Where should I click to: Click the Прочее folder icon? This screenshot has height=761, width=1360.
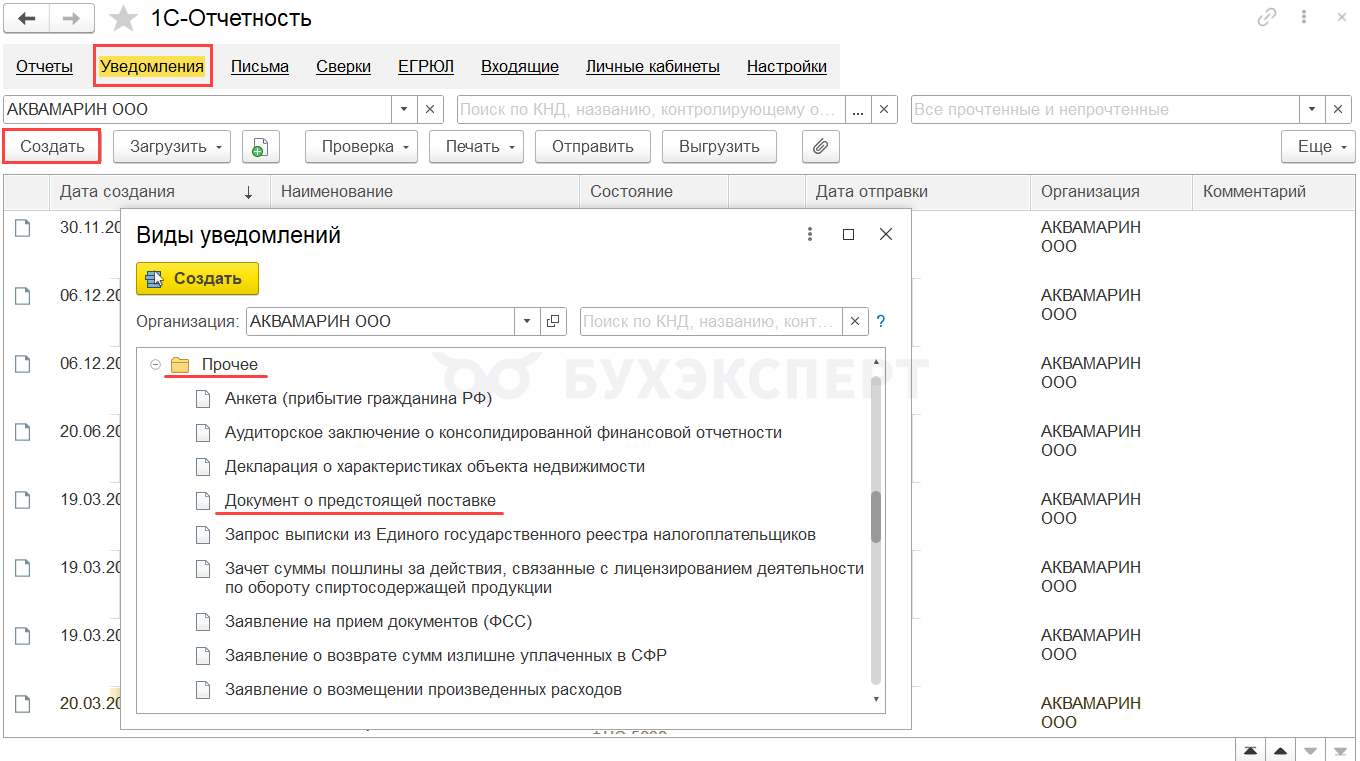click(x=180, y=365)
